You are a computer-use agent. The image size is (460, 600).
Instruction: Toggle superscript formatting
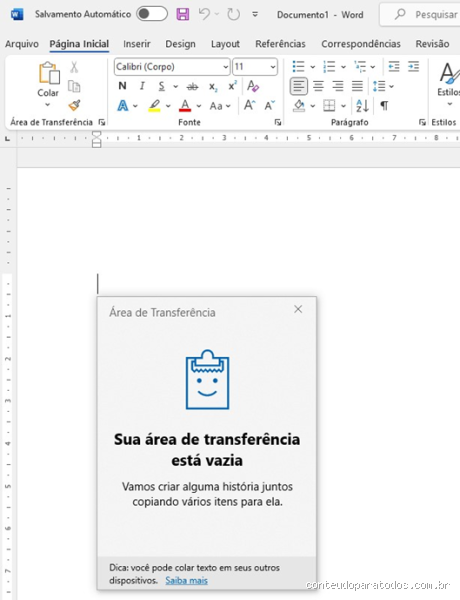coord(232,86)
